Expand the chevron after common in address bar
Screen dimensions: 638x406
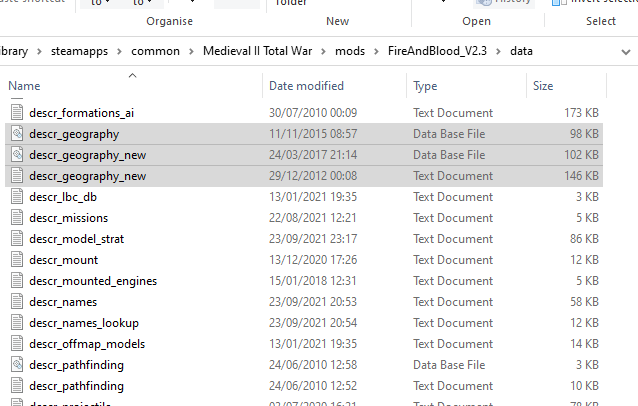[191, 52]
